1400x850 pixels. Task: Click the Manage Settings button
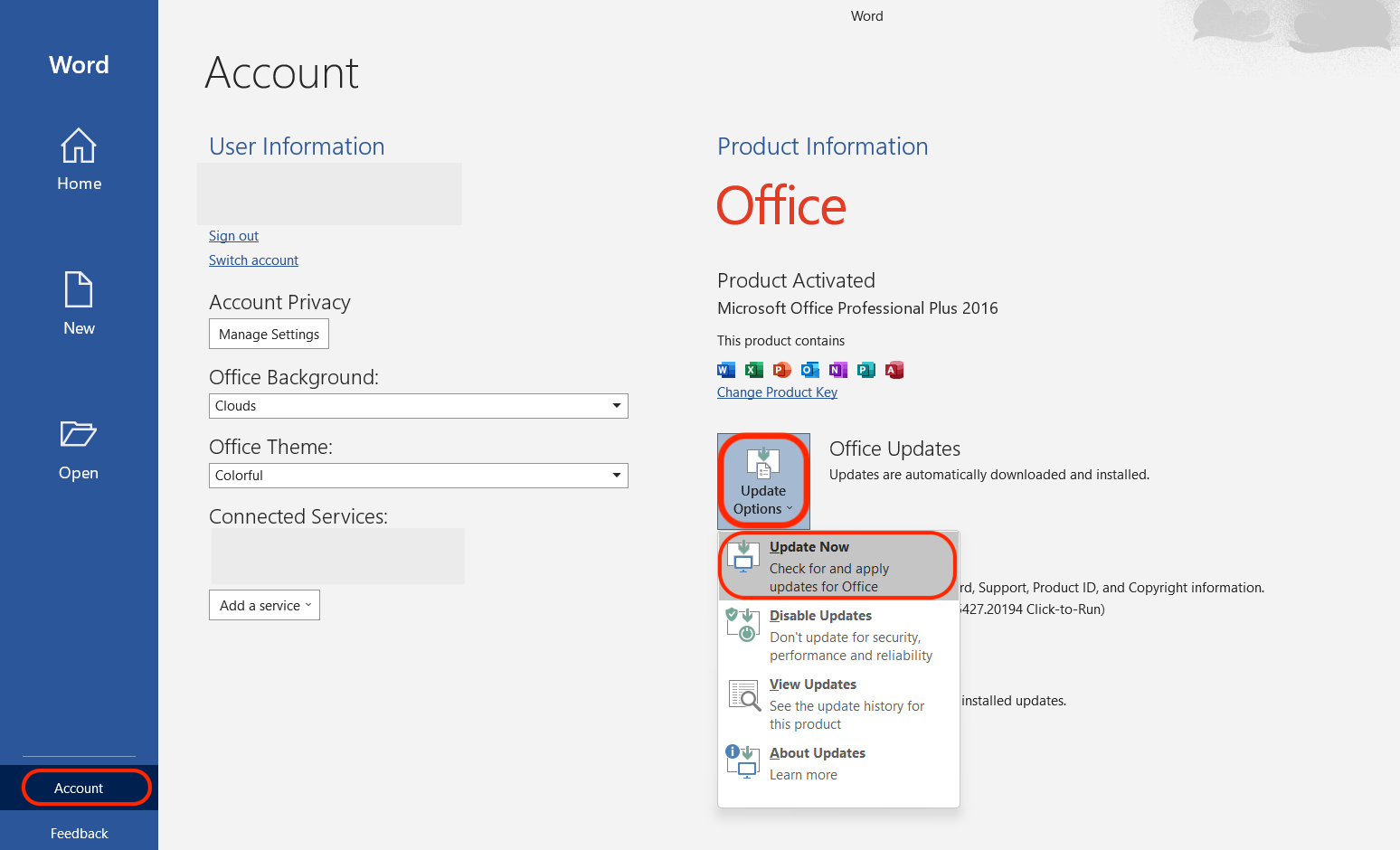pos(269,334)
